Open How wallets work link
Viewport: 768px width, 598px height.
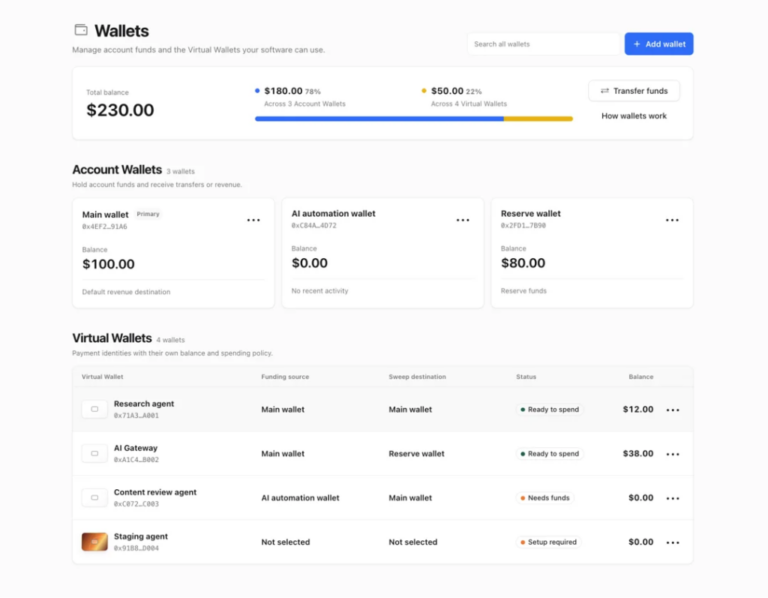coord(634,116)
